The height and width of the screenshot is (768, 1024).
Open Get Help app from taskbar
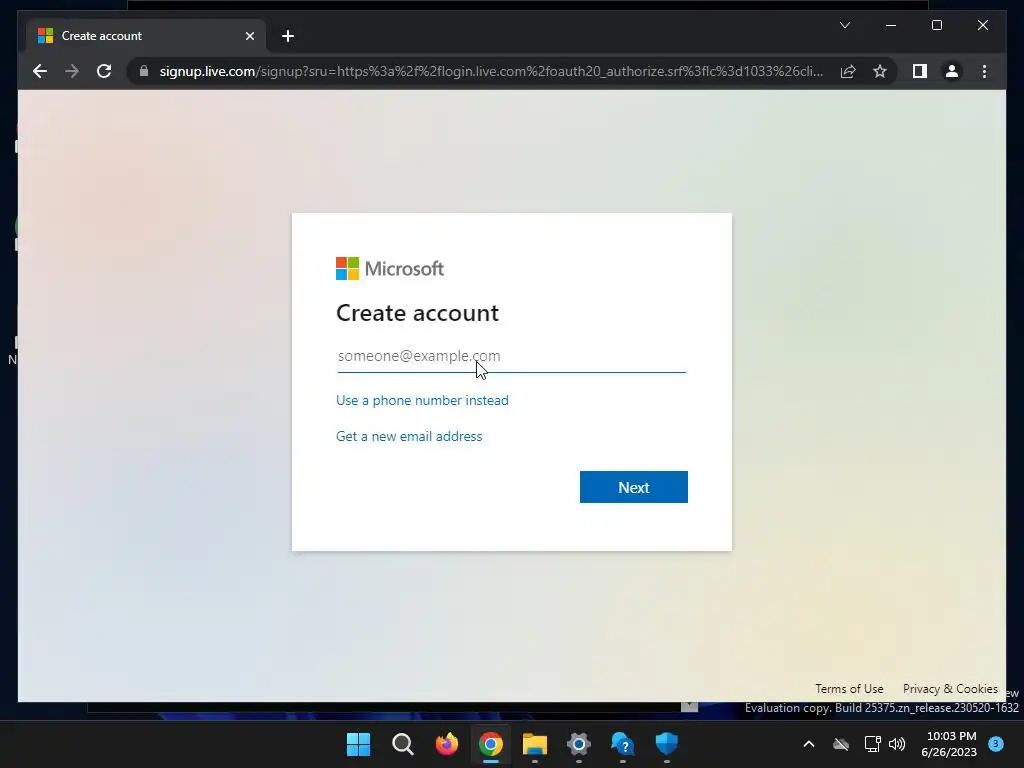tap(622, 744)
